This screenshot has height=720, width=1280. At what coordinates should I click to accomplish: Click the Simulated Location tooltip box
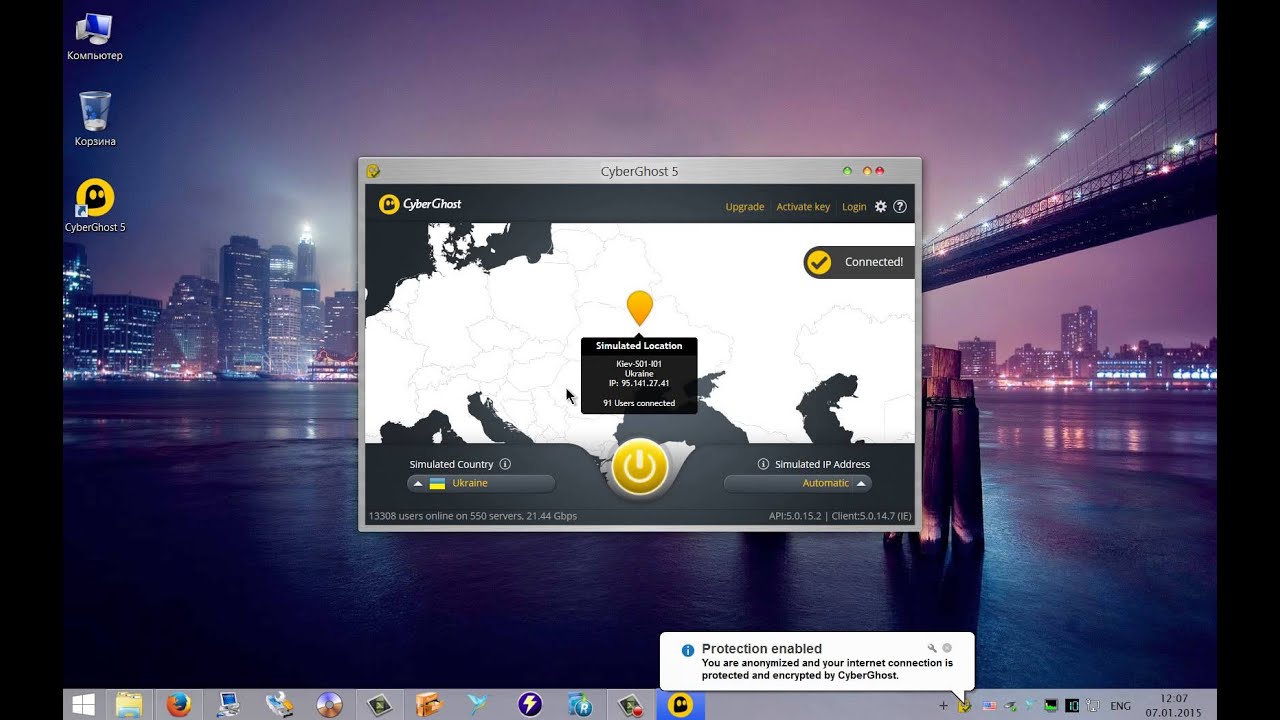639,376
